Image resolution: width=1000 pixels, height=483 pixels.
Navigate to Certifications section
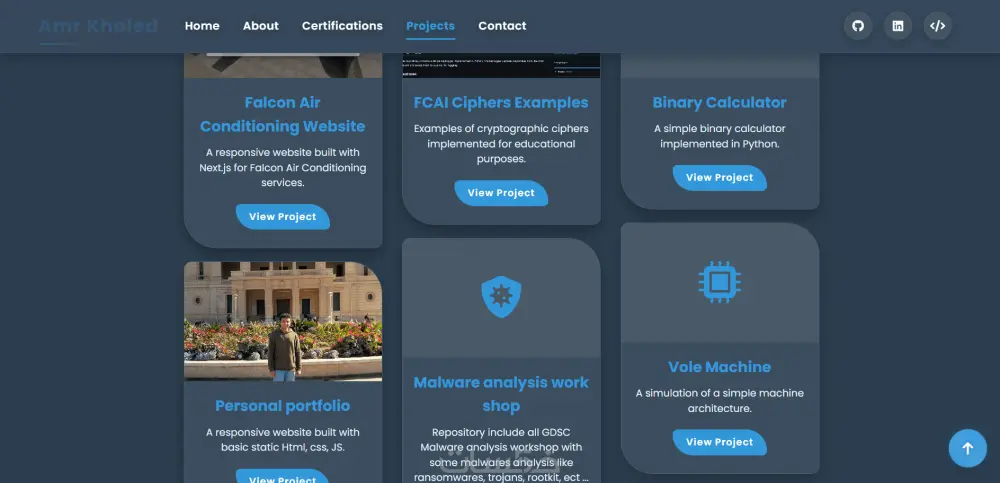342,26
